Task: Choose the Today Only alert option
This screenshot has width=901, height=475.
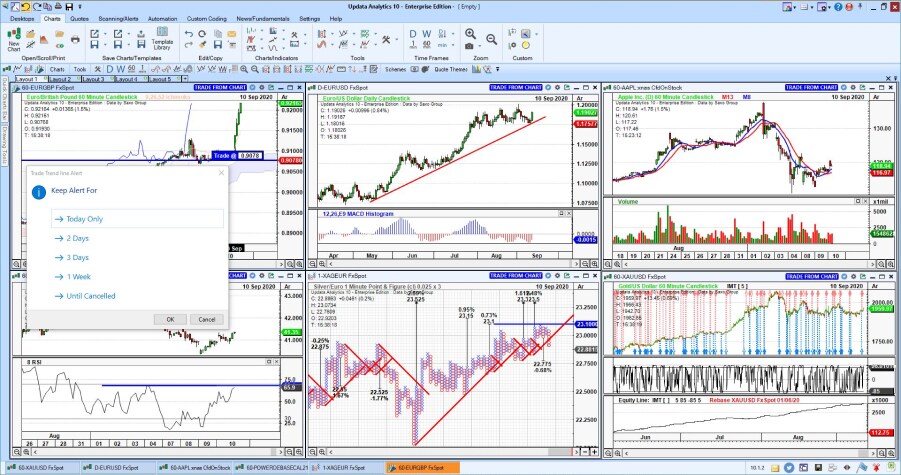Action: pyautogui.click(x=86, y=219)
